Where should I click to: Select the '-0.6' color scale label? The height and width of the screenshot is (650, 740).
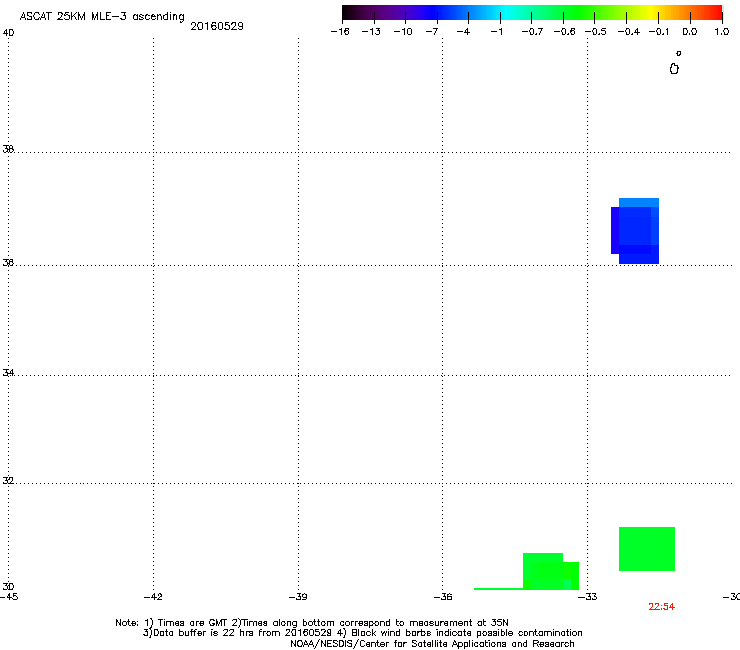coord(564,32)
